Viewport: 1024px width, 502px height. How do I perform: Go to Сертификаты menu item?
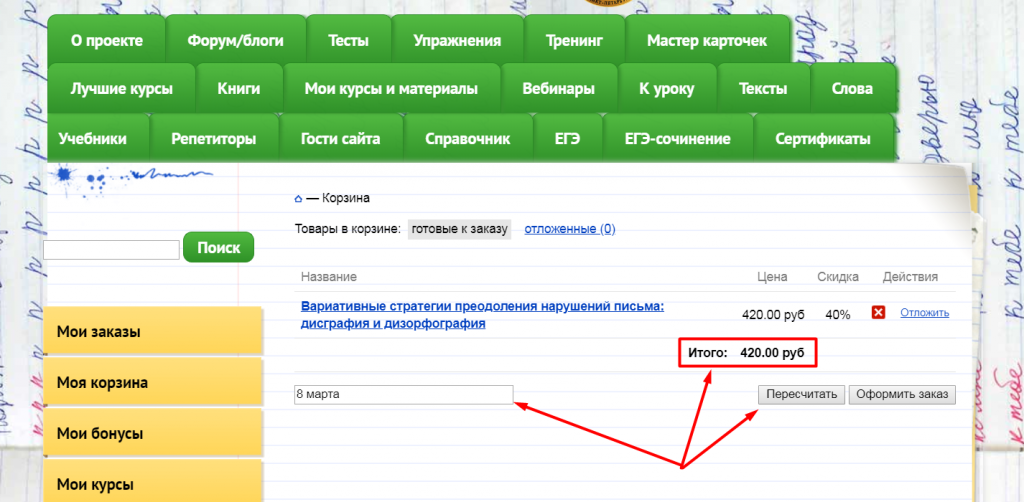tap(822, 139)
